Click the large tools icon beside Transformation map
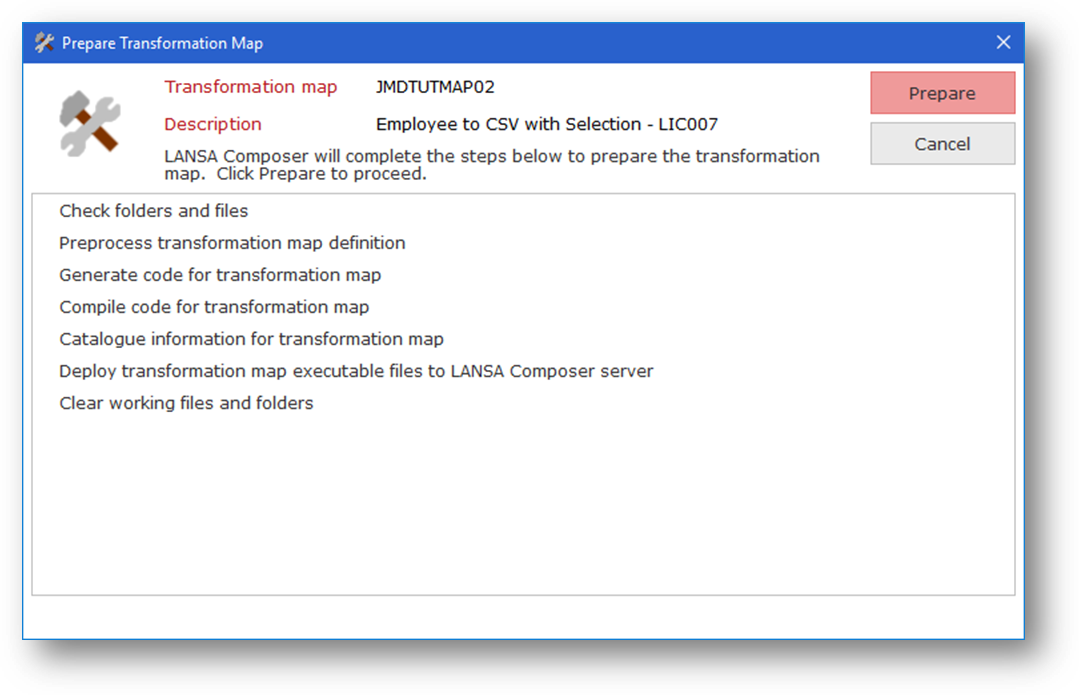1079x695 pixels. [x=90, y=124]
